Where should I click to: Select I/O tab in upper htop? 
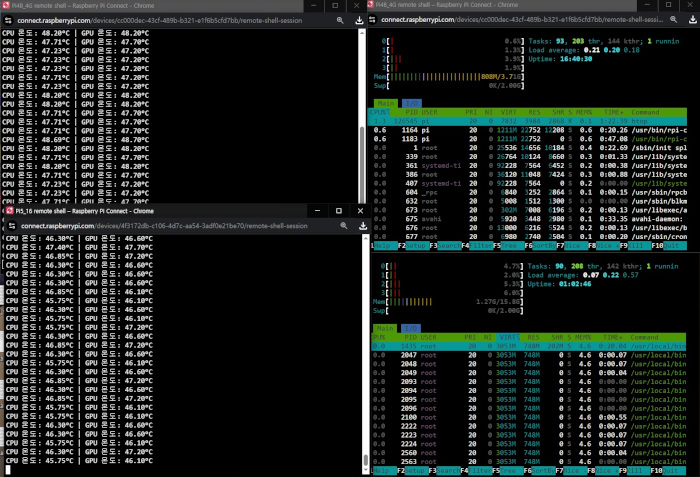[x=412, y=103]
